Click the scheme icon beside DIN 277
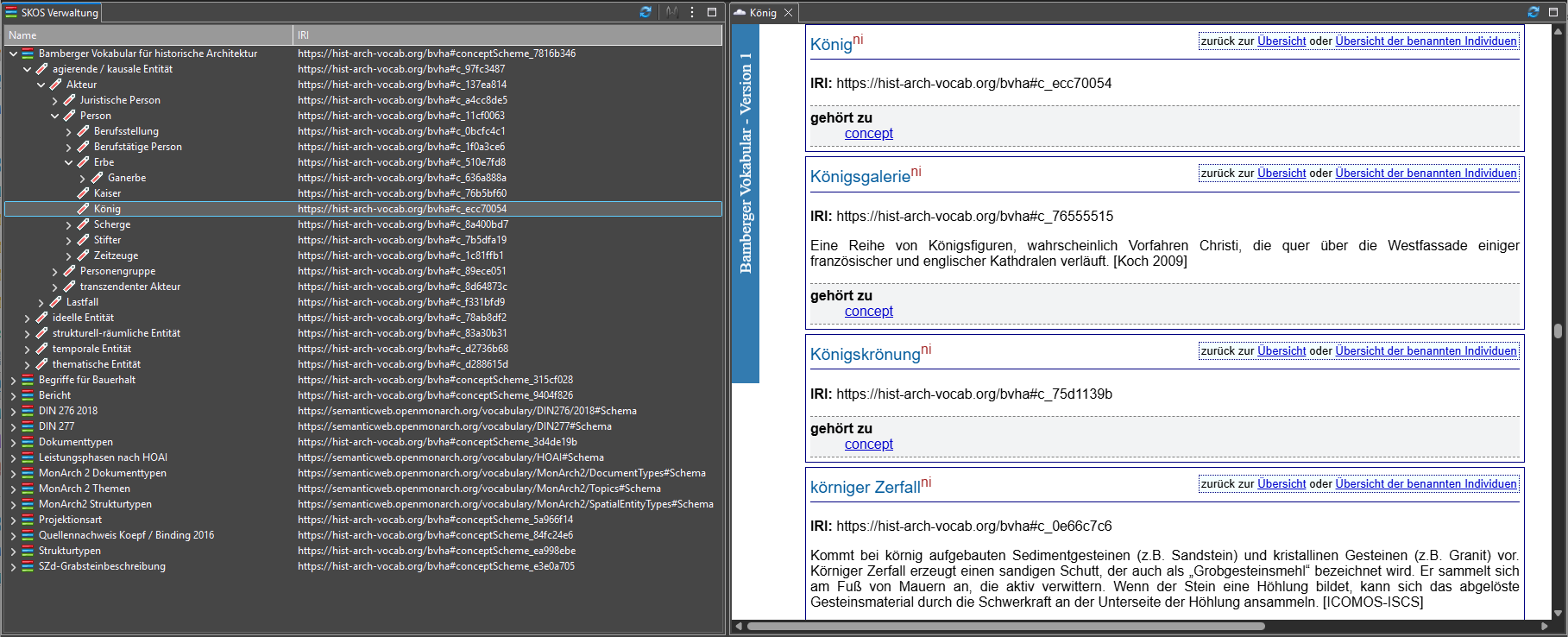 coord(28,426)
